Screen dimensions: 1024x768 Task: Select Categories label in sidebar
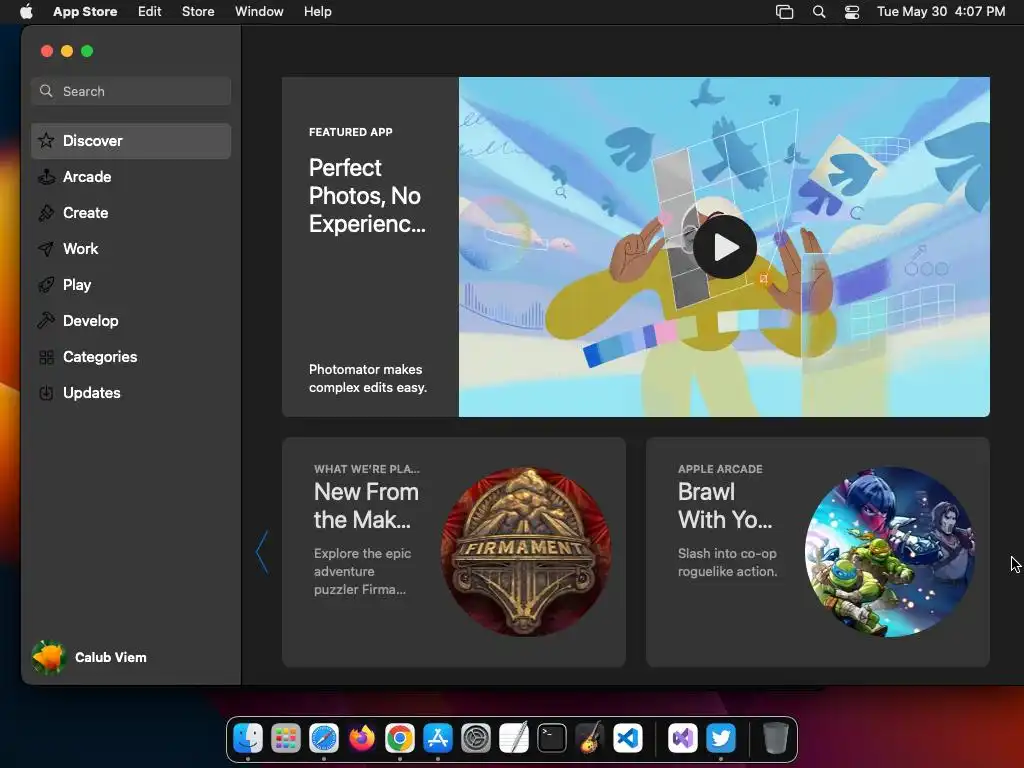[x=100, y=357]
